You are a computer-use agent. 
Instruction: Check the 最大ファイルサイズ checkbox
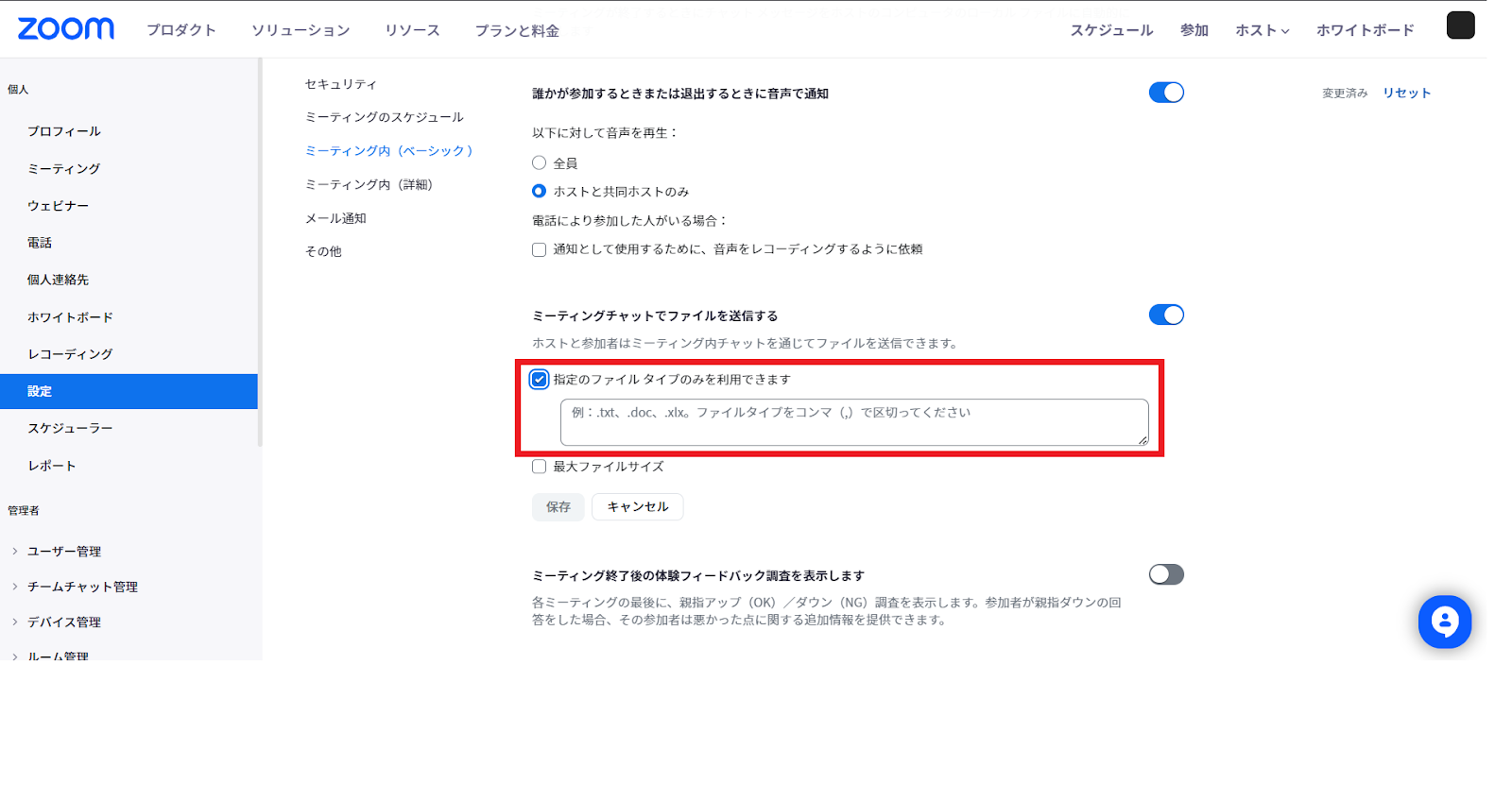(540, 467)
